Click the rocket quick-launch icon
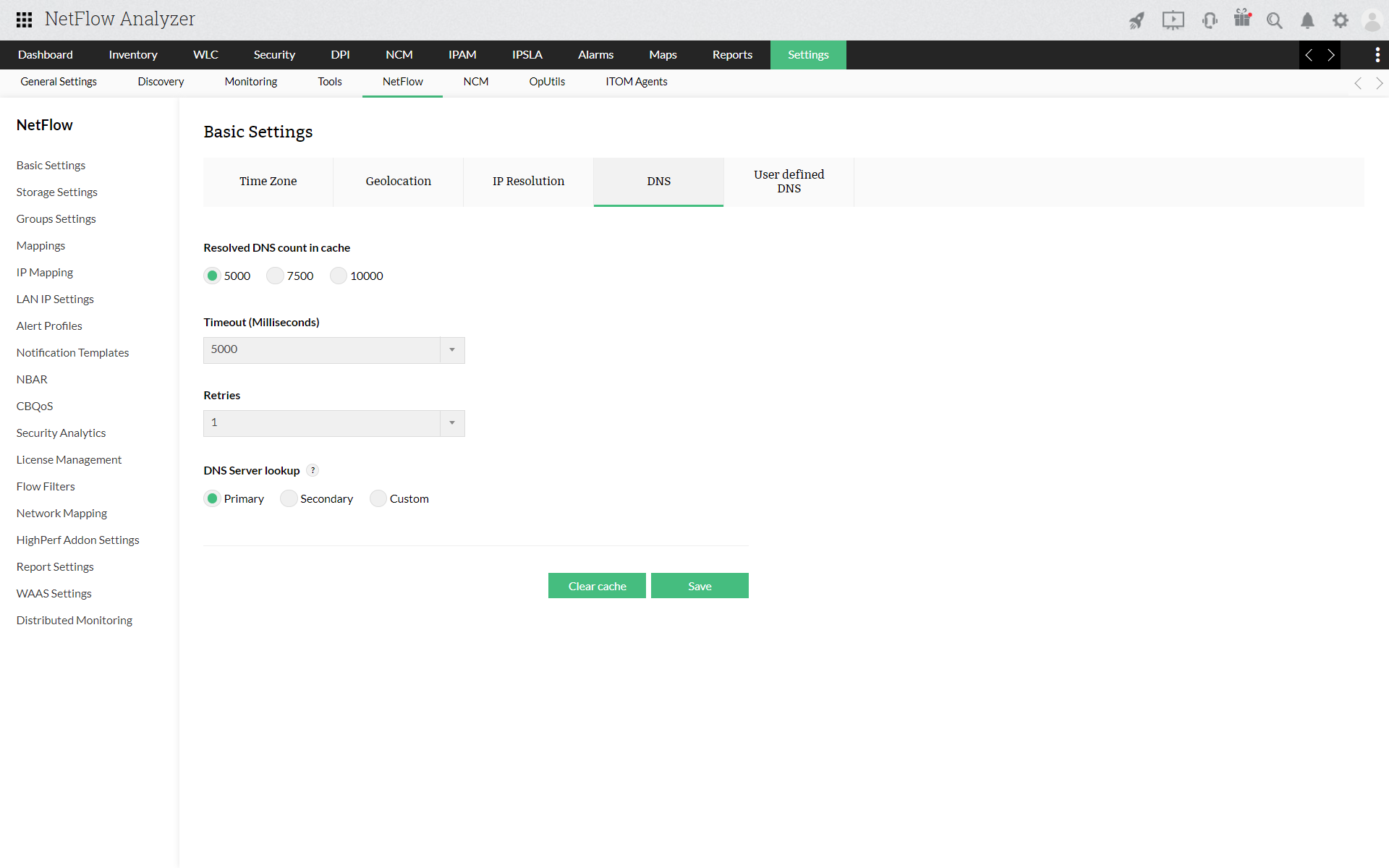 pyautogui.click(x=1137, y=20)
